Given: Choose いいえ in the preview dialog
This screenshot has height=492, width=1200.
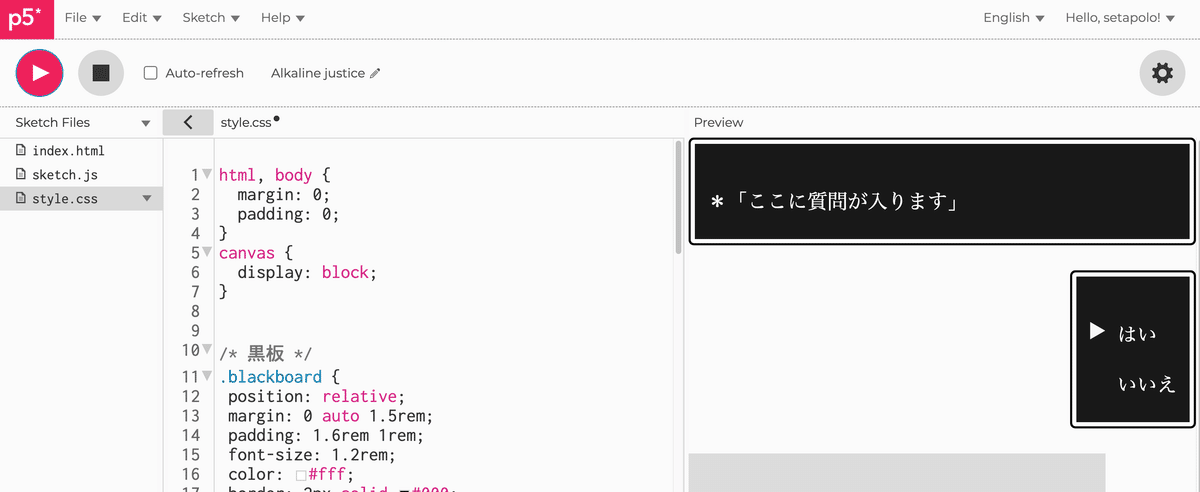Looking at the screenshot, I should (1147, 384).
